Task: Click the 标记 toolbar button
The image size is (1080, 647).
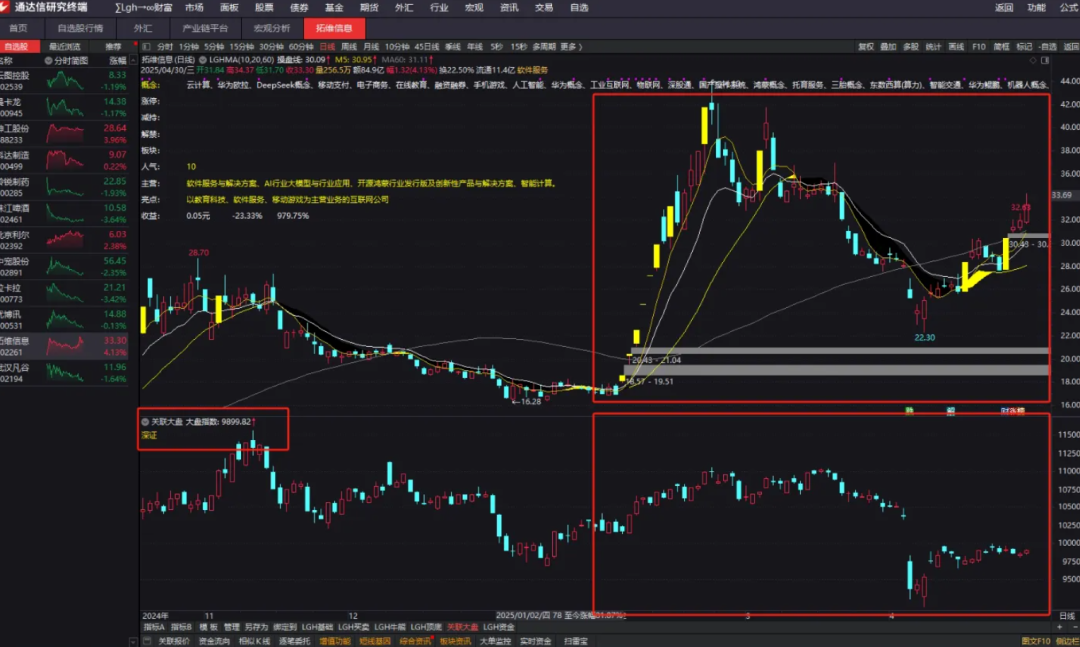Action: [1024, 47]
